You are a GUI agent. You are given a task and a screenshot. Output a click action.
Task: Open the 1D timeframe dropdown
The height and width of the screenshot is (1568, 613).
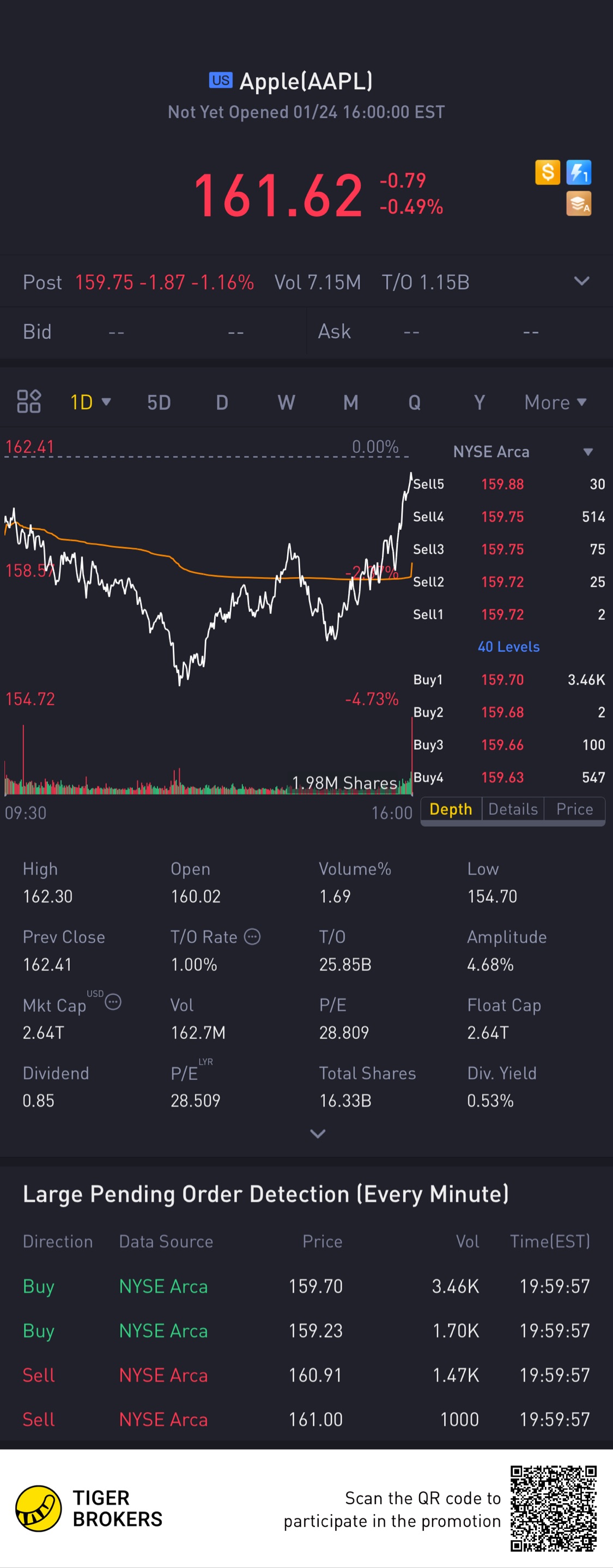point(90,402)
